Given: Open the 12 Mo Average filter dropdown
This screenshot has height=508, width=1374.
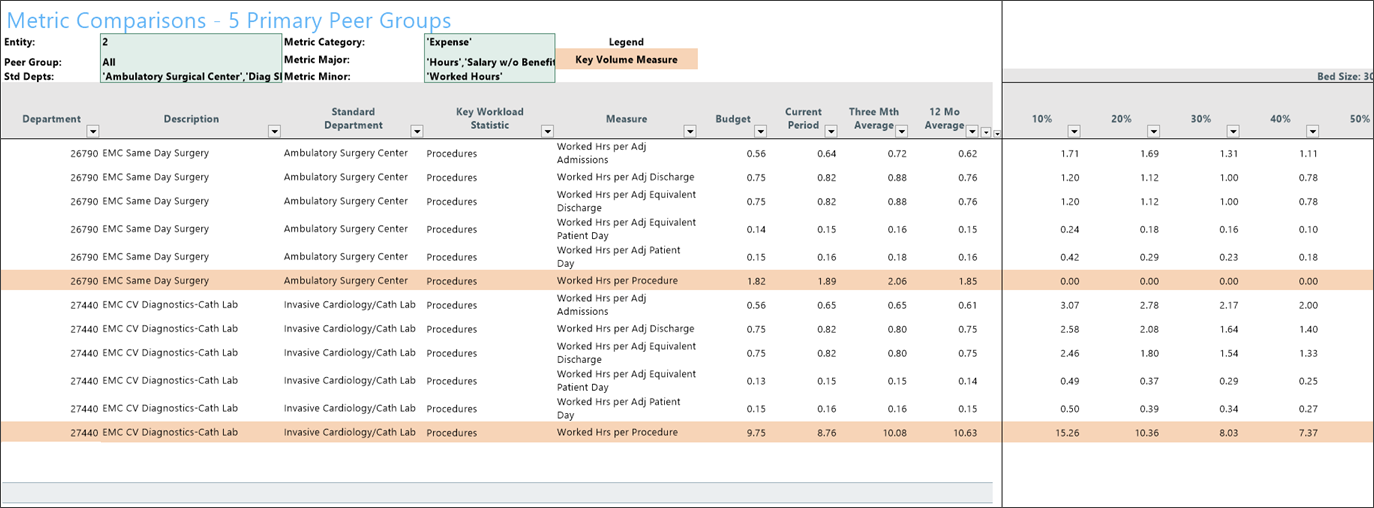Looking at the screenshot, I should (x=972, y=131).
